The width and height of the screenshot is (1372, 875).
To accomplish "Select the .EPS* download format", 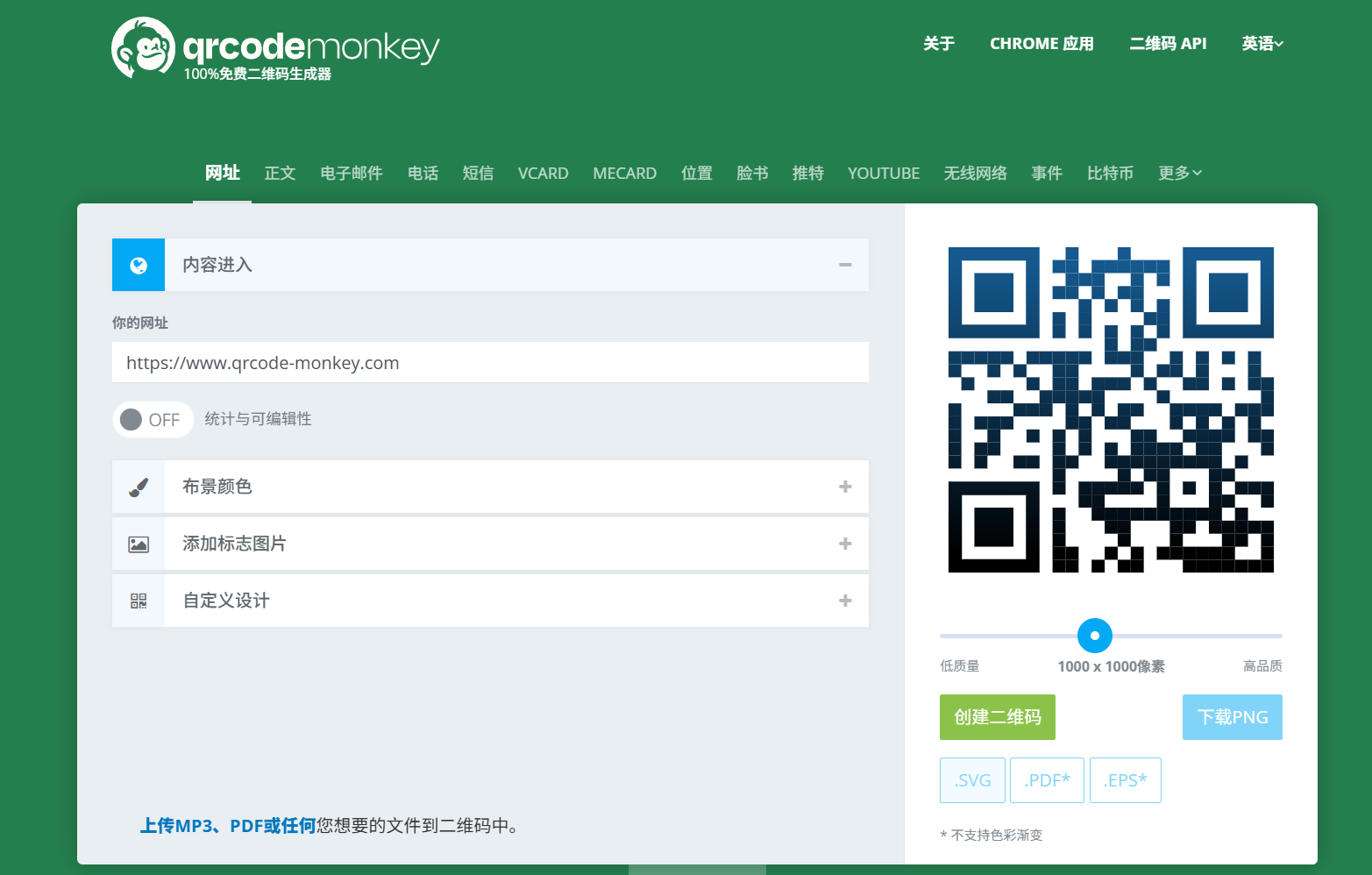I will 1126,779.
